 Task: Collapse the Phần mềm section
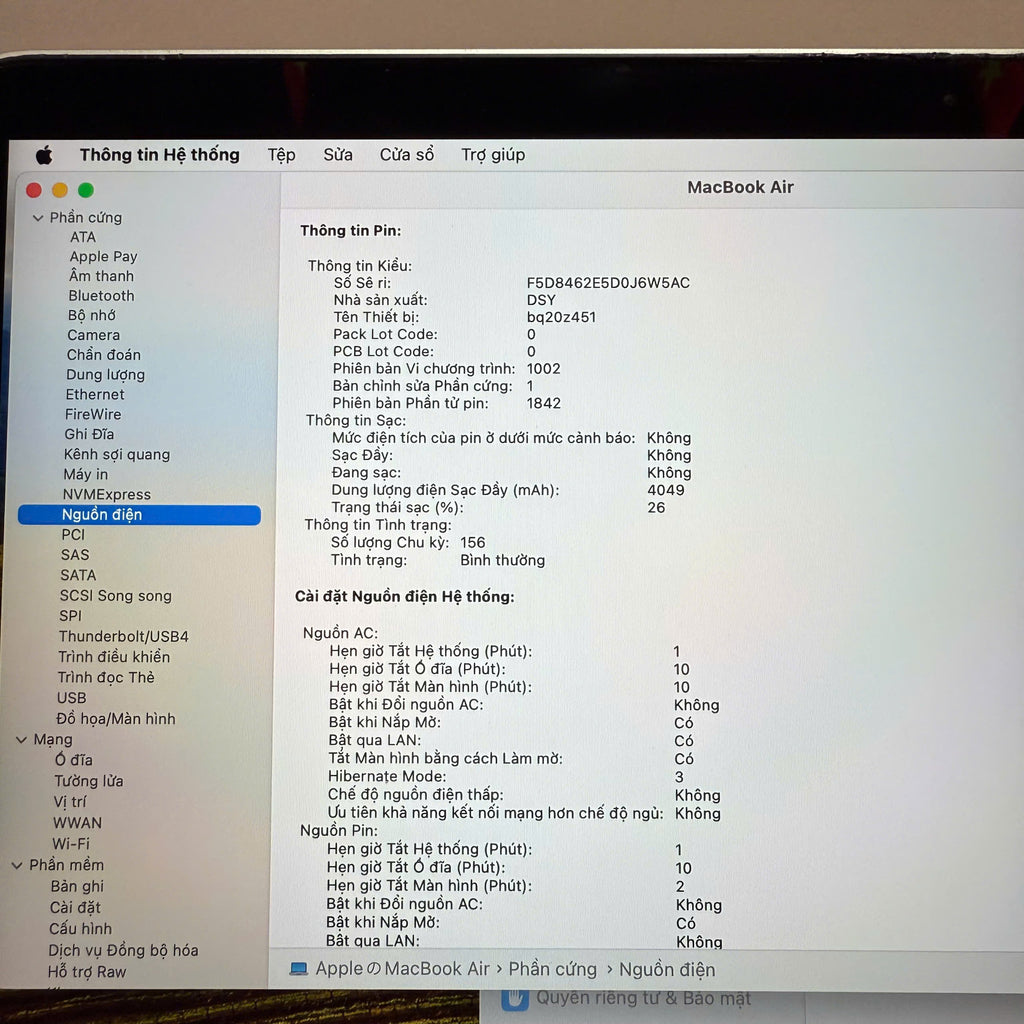[18, 865]
